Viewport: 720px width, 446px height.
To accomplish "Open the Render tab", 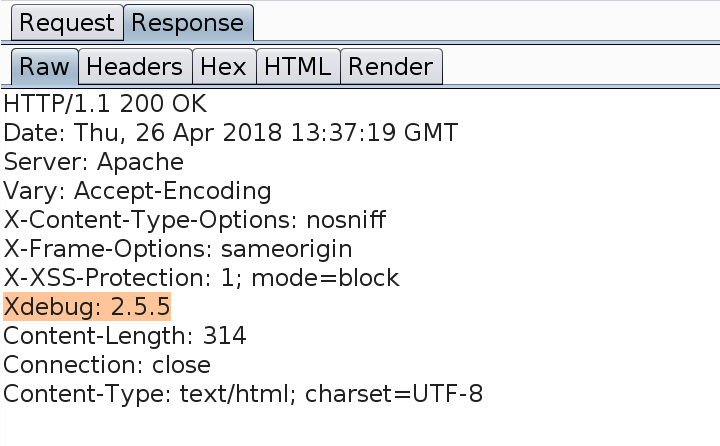I will 390,67.
